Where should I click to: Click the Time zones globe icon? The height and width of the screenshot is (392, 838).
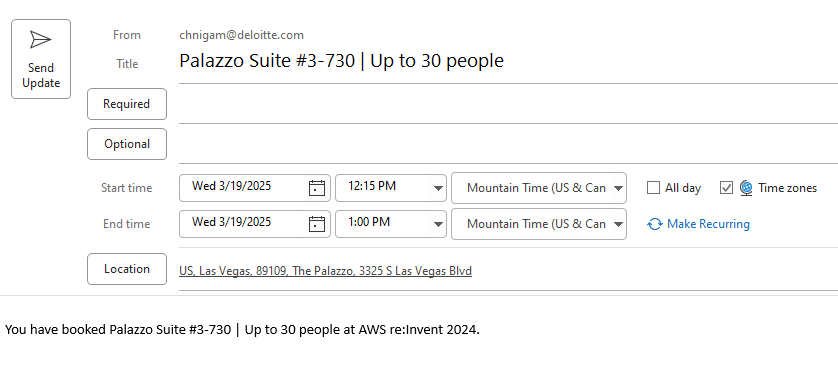coord(746,188)
